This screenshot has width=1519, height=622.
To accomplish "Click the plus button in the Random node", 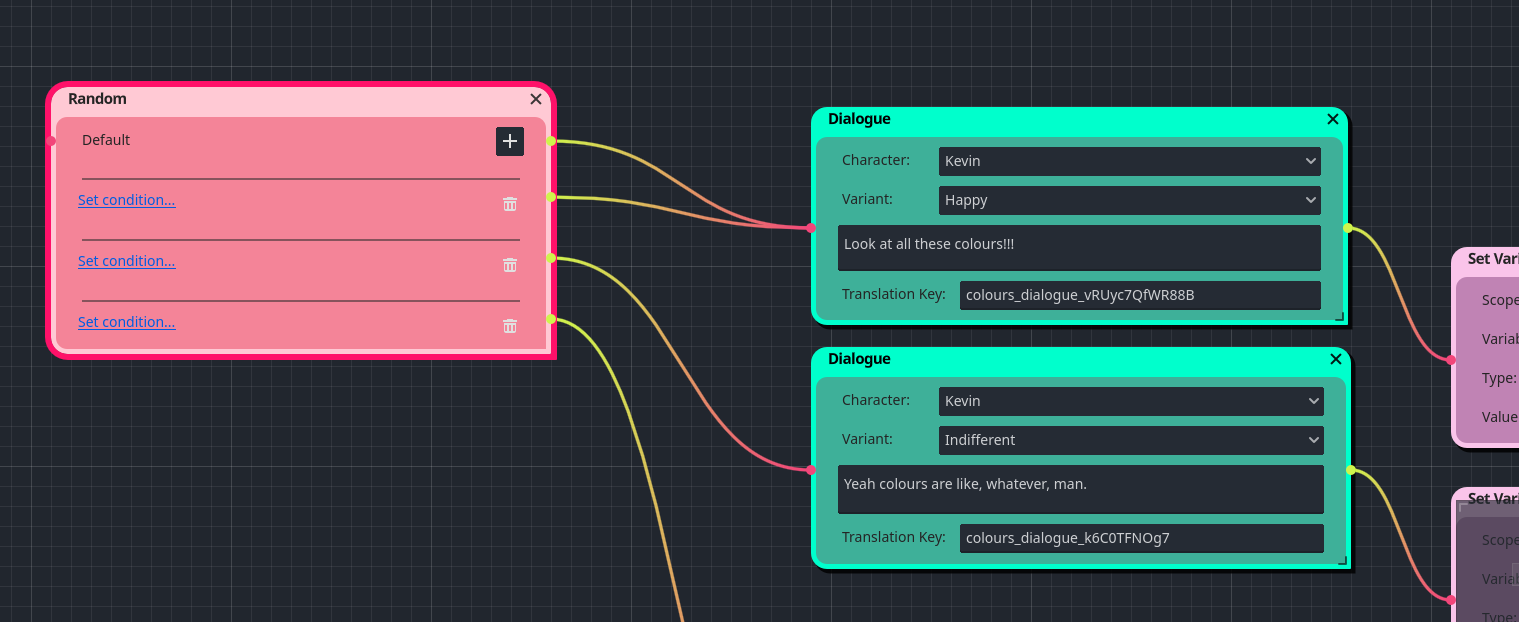I will [509, 141].
